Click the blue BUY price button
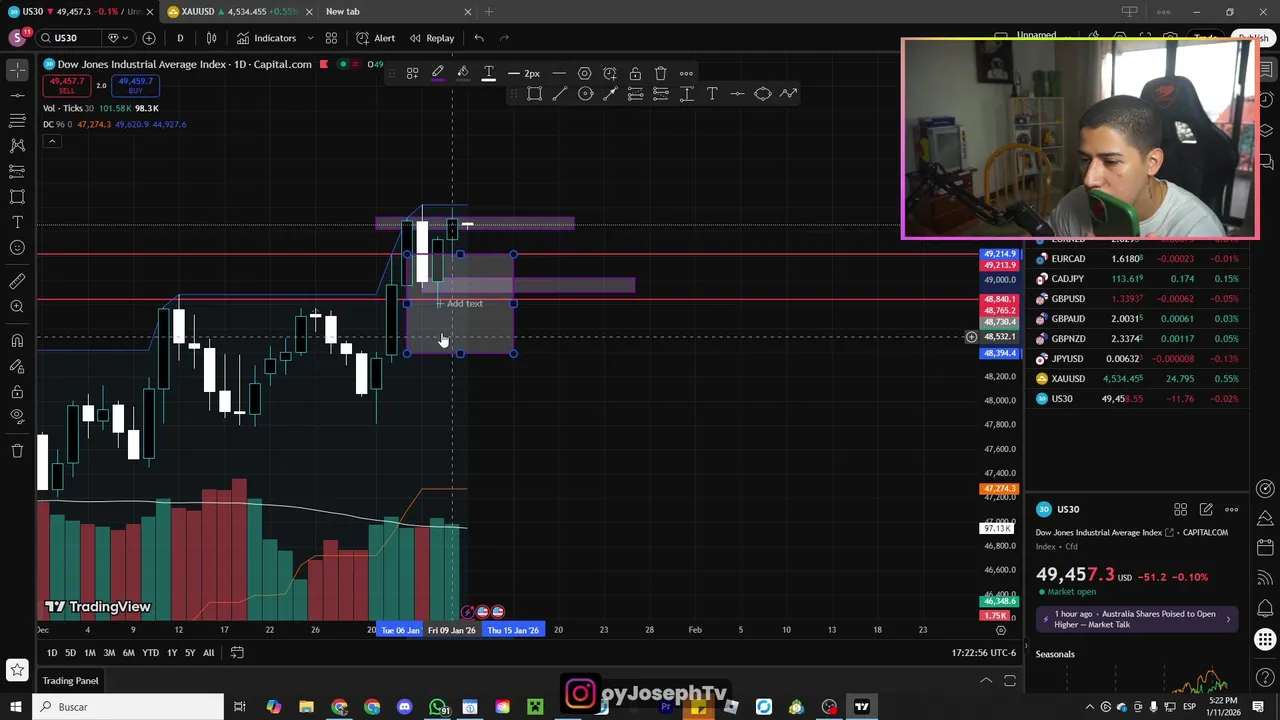 (135, 85)
